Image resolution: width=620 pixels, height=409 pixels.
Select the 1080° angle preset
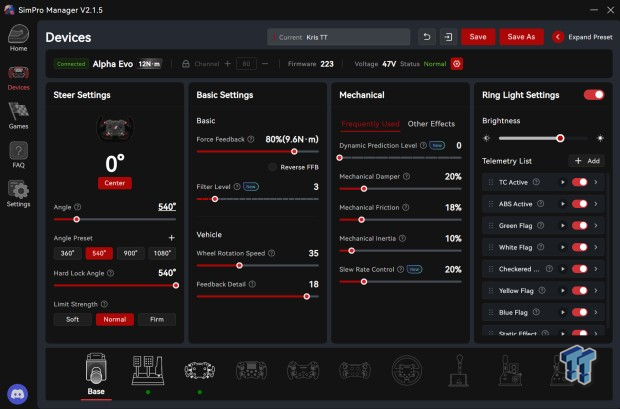click(x=162, y=253)
